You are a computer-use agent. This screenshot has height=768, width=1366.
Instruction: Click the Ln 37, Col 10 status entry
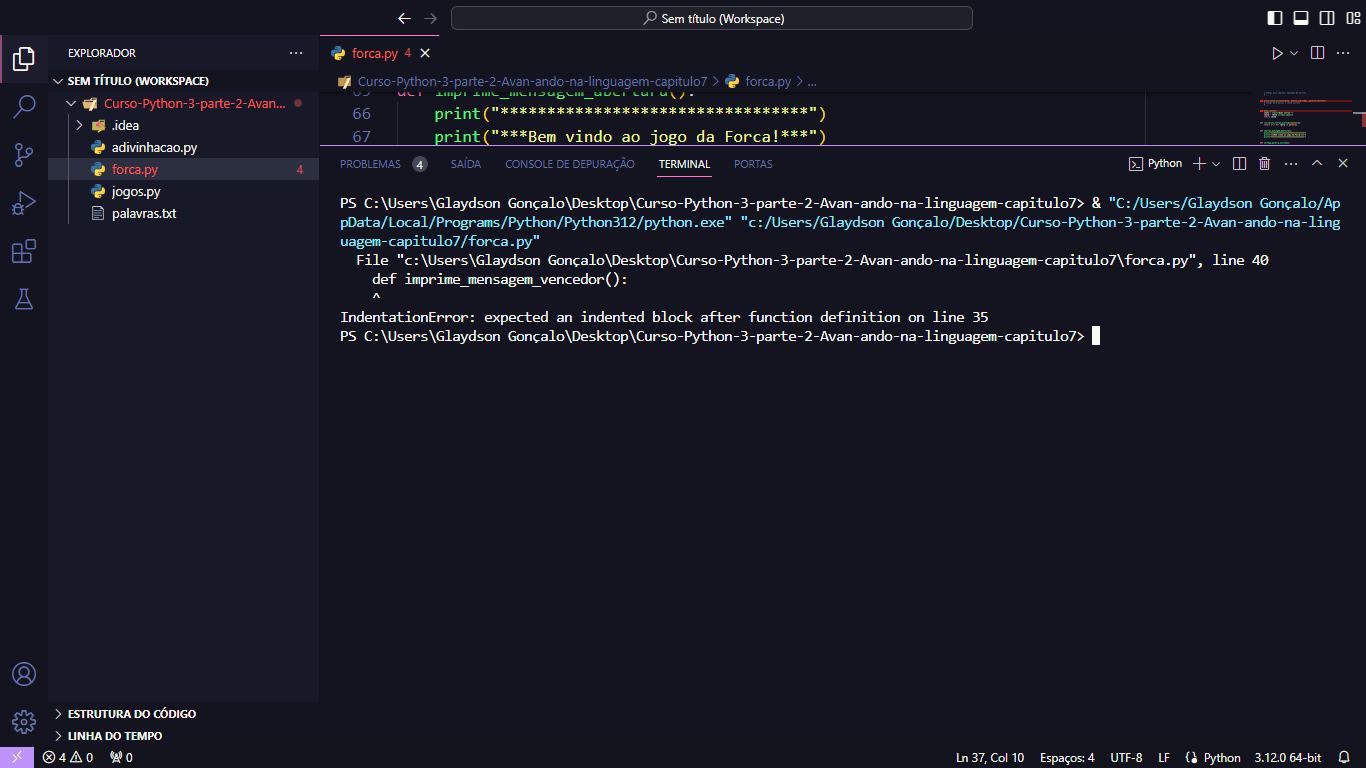990,757
